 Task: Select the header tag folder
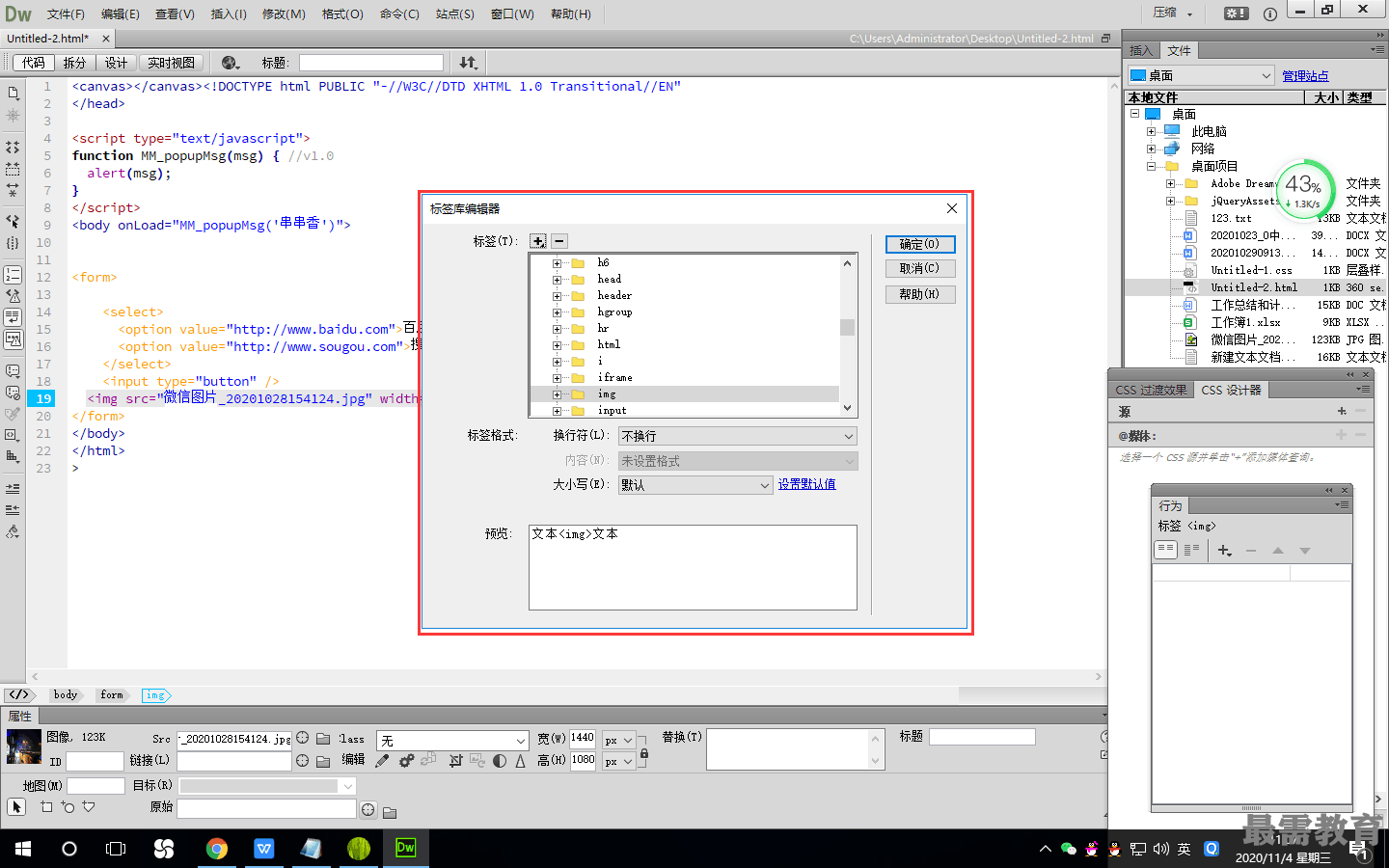[x=614, y=296]
